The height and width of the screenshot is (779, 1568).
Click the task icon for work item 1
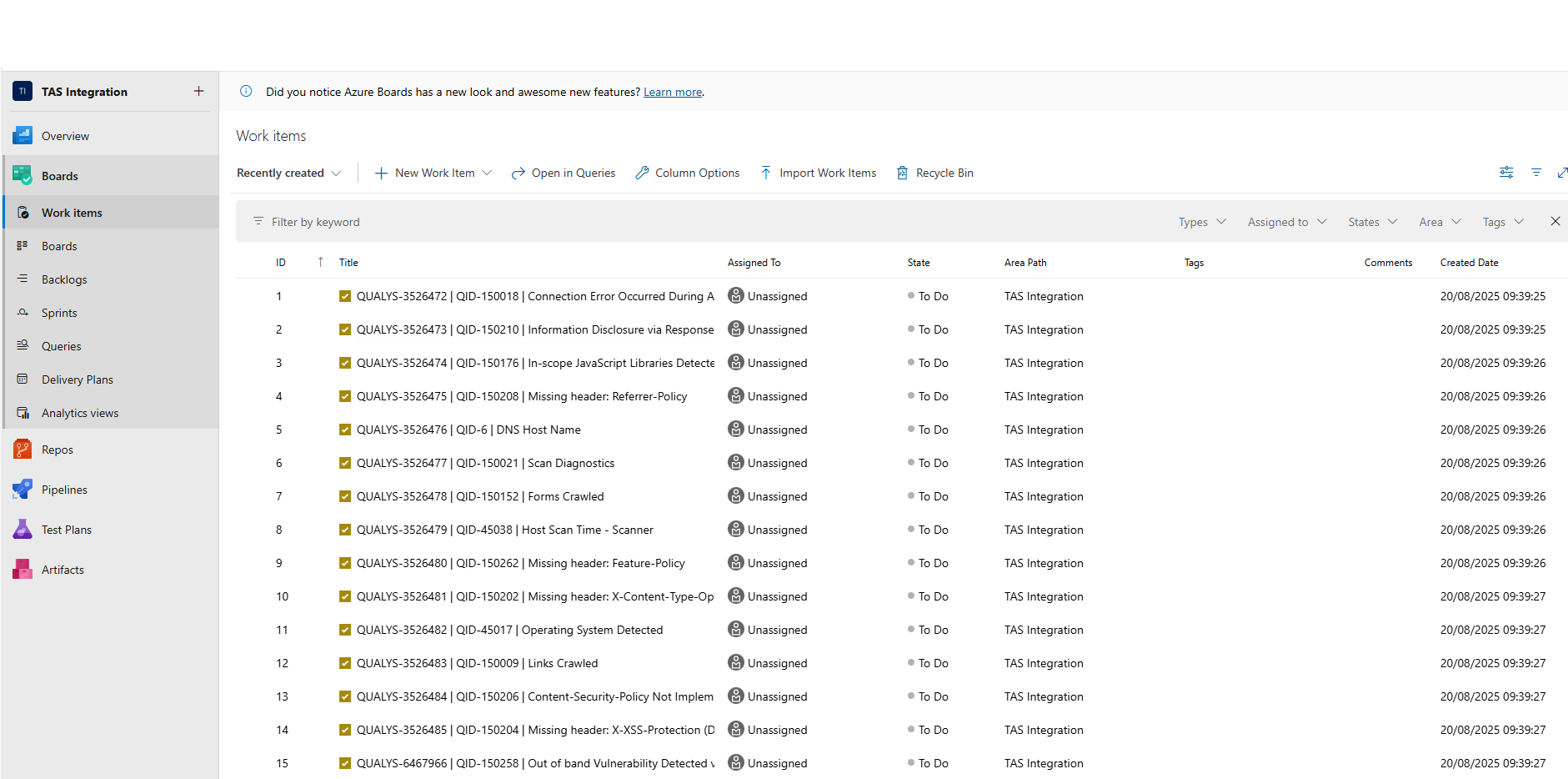345,296
